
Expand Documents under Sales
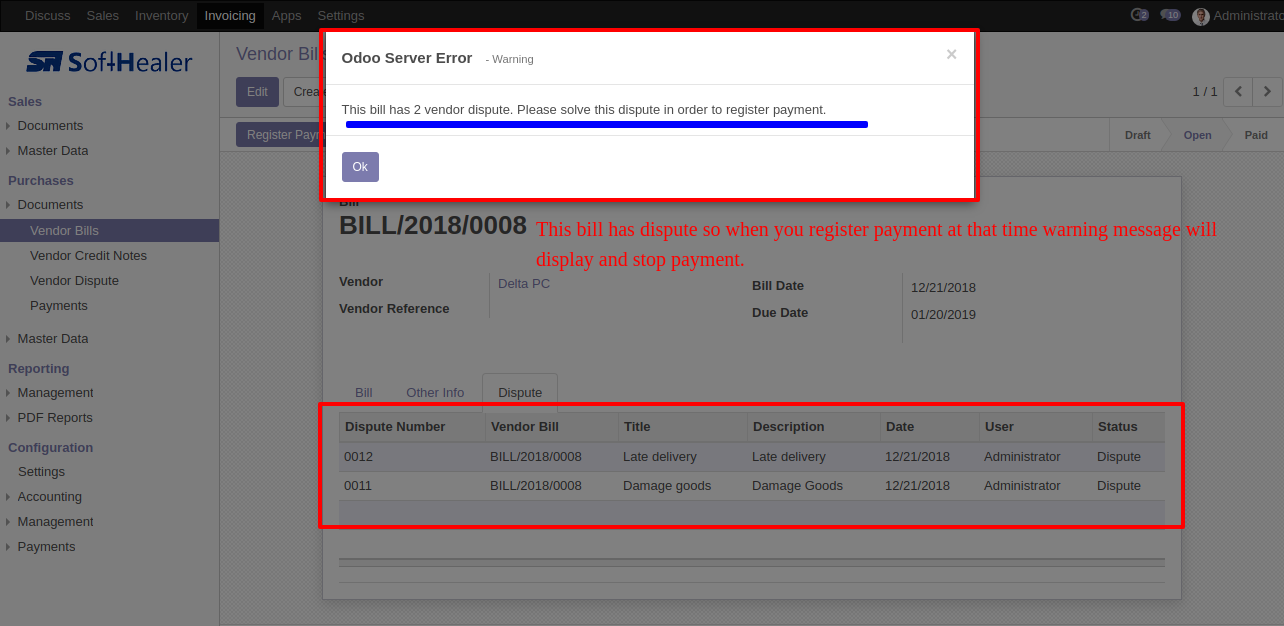pyautogui.click(x=50, y=126)
